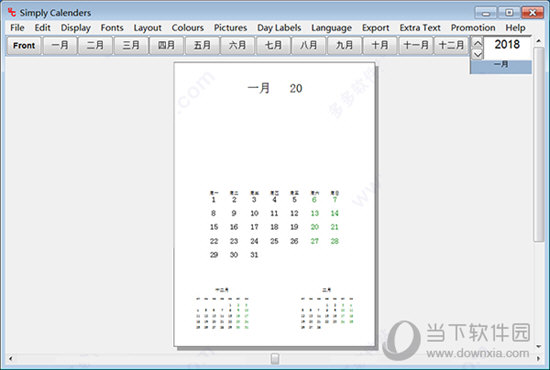Decrease the year with down arrow
This screenshot has width=550, height=370.
[x=477, y=54]
